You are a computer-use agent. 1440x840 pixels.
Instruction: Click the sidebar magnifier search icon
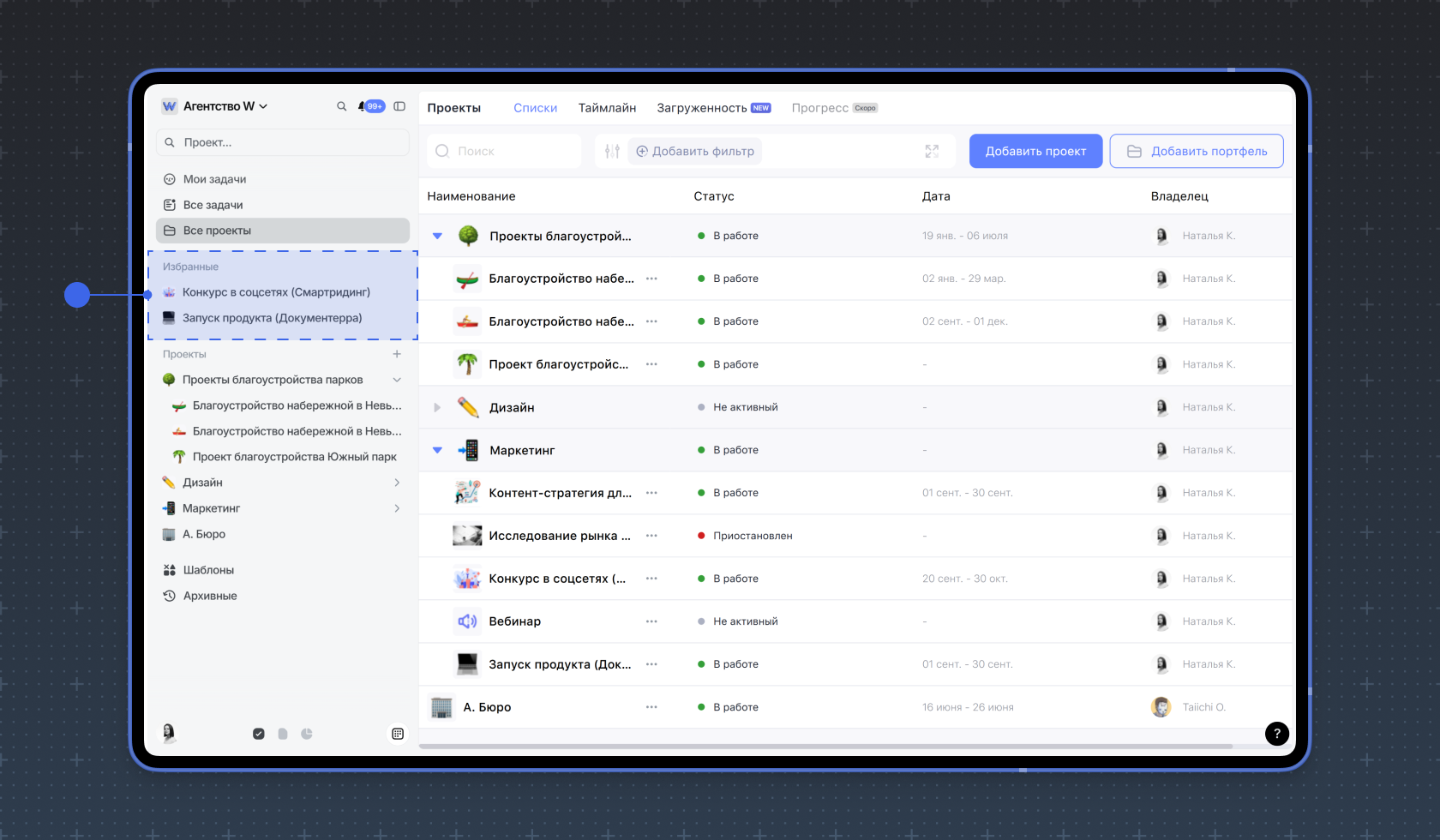[x=341, y=106]
